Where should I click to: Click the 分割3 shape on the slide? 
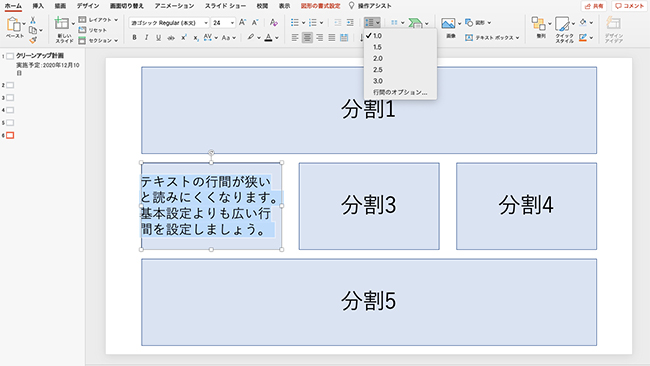pos(369,206)
